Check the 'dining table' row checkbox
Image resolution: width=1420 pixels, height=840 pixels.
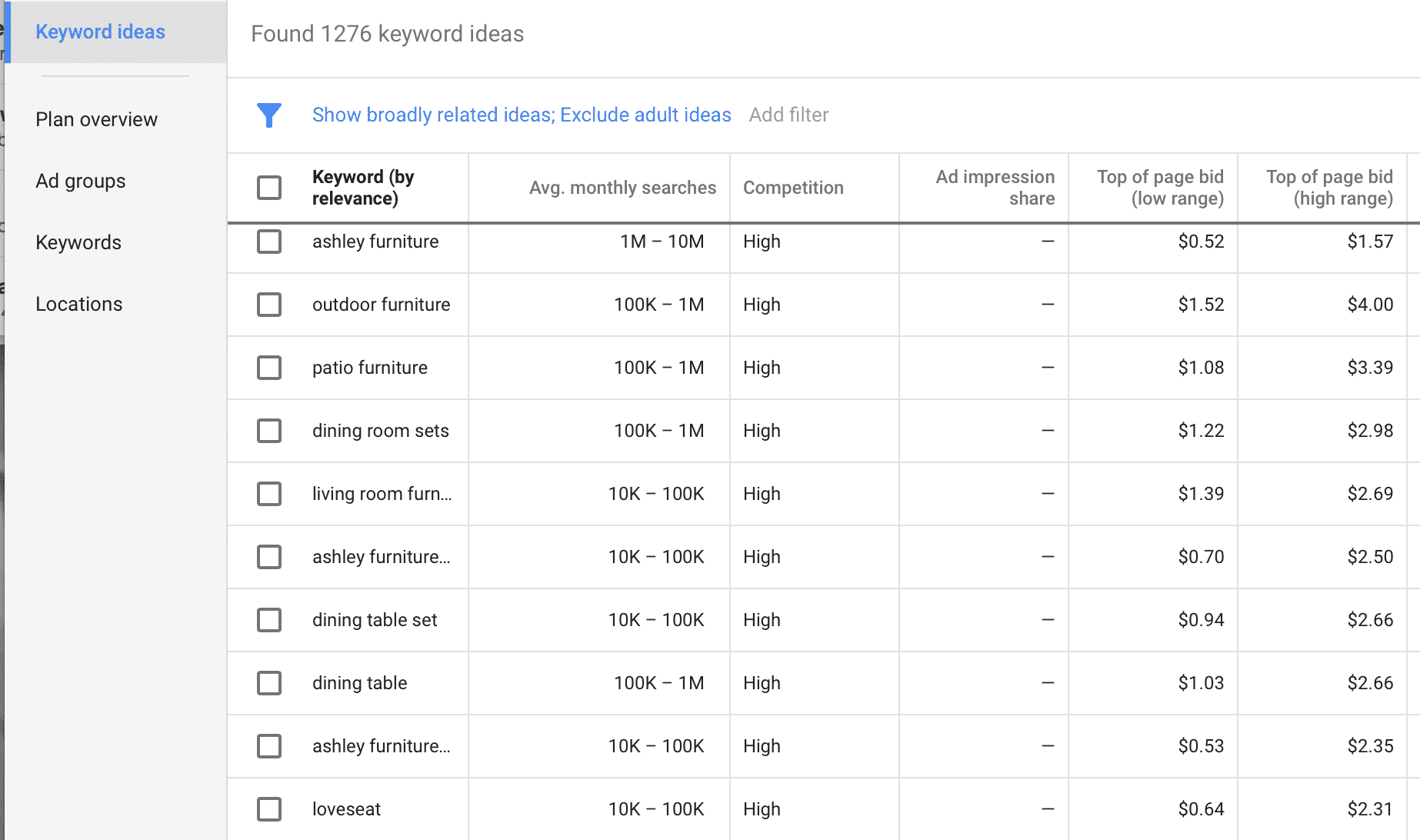tap(269, 683)
